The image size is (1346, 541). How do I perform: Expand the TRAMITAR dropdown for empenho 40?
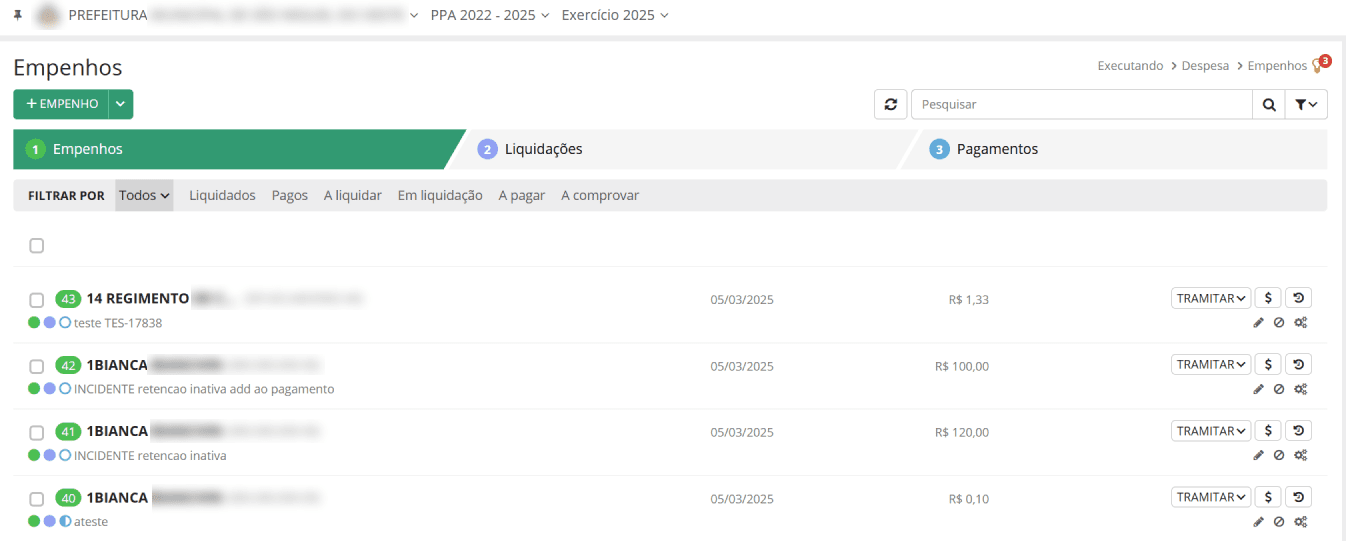pos(1211,497)
